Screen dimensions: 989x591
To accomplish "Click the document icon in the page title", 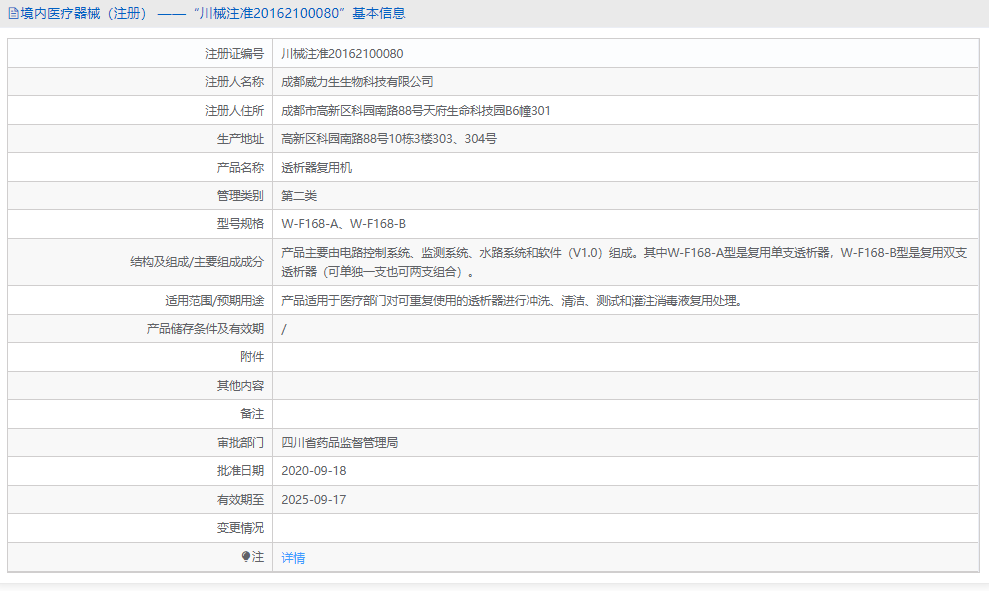I will pos(13,13).
